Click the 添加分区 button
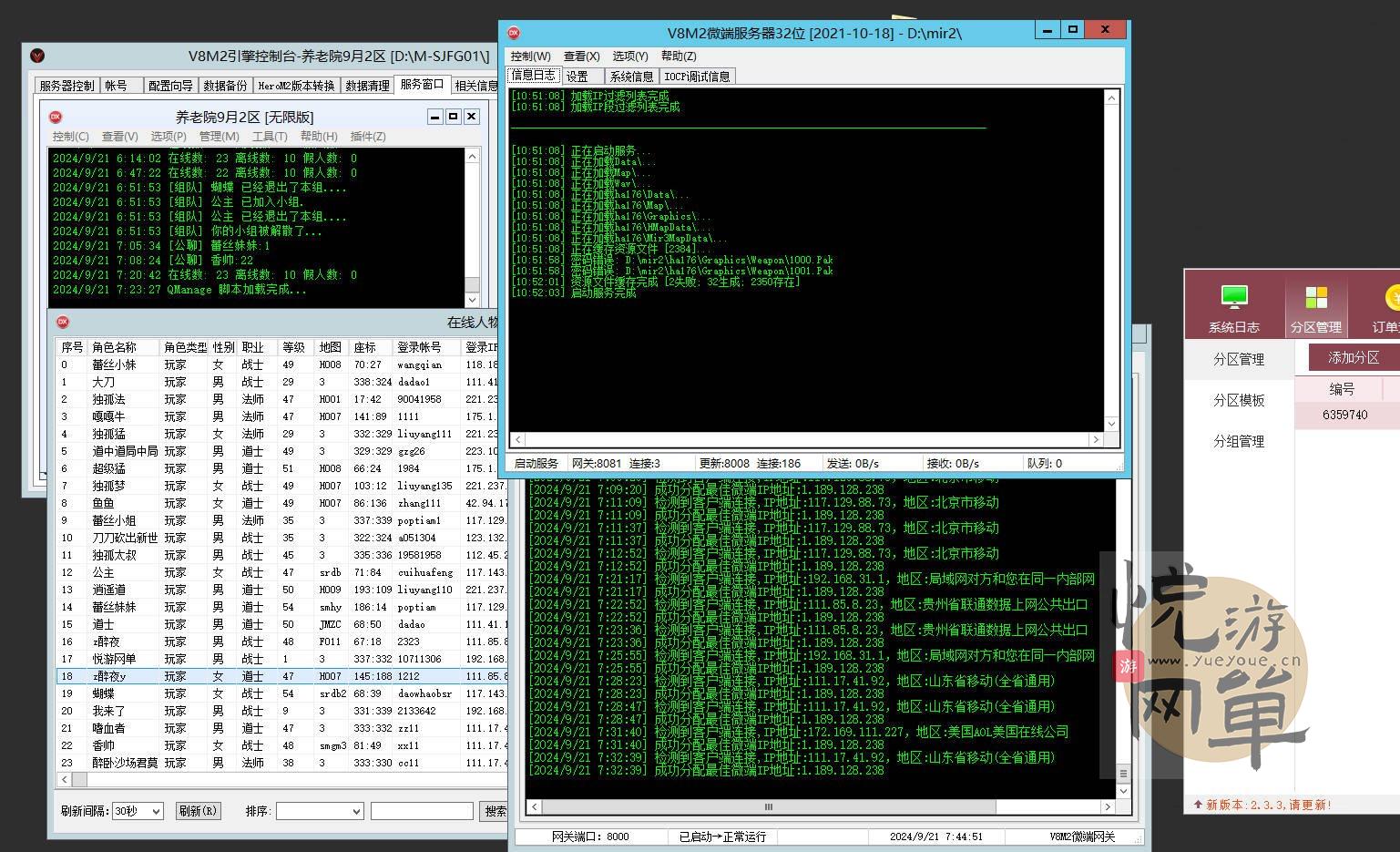 point(1353,357)
